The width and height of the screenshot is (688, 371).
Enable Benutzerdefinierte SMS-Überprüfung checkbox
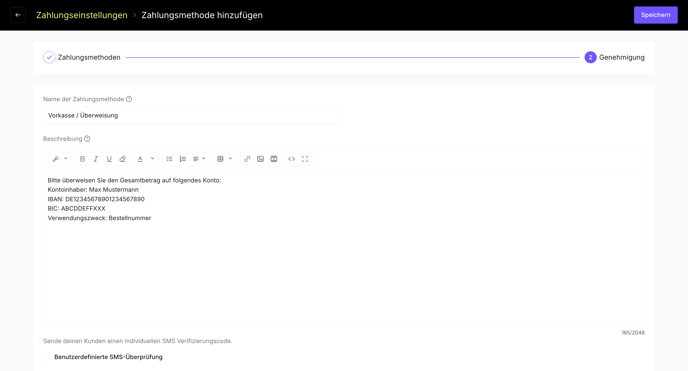point(47,357)
